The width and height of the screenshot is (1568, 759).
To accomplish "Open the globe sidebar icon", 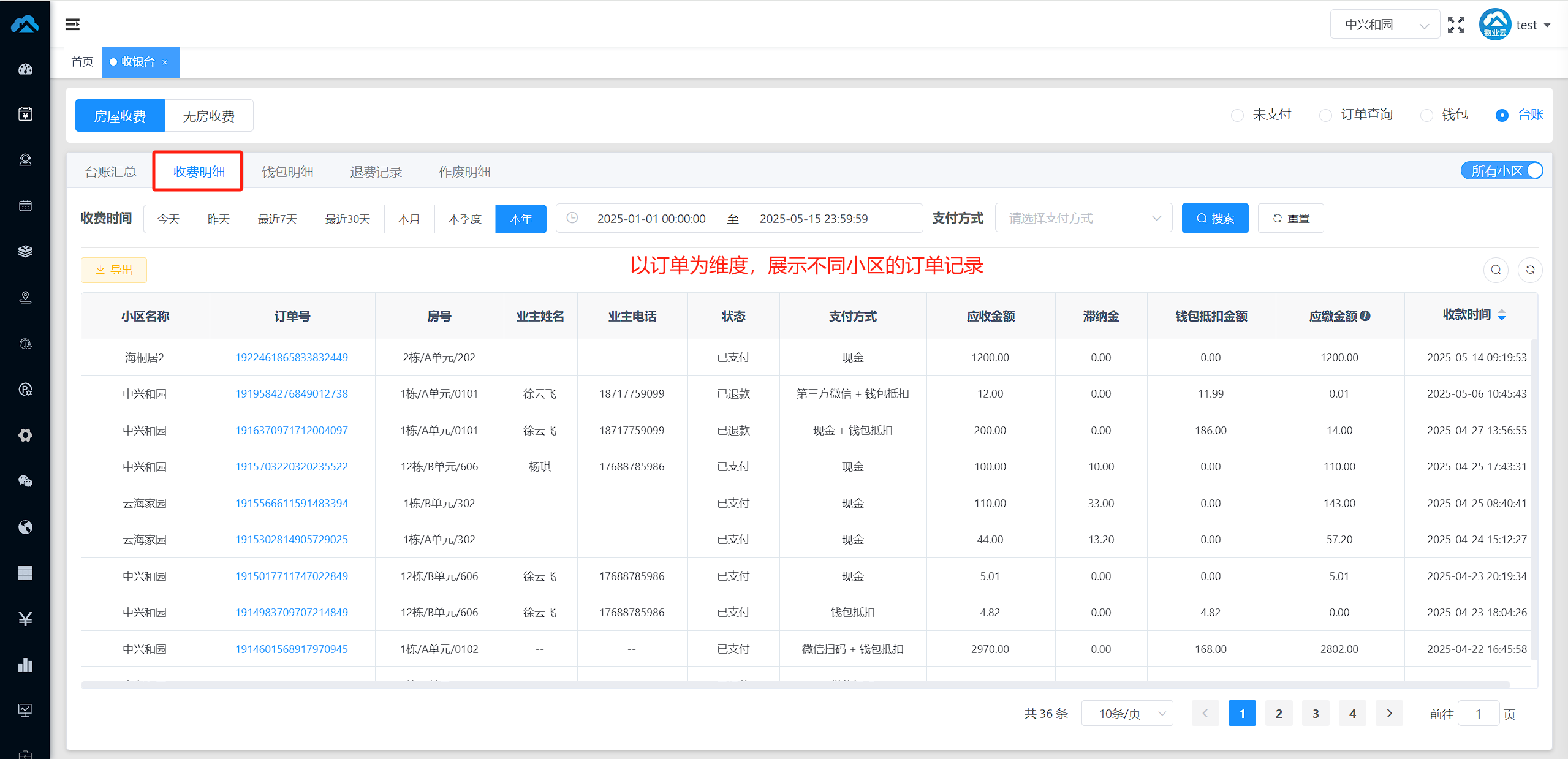I will [x=25, y=527].
